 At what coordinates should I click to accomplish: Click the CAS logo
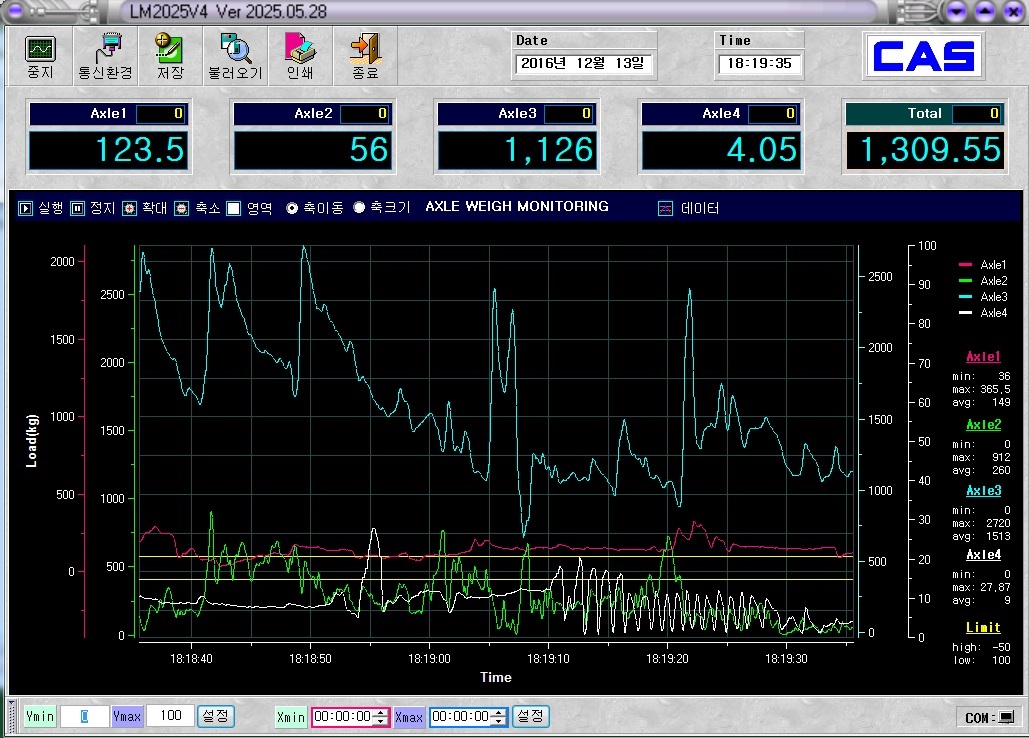923,56
